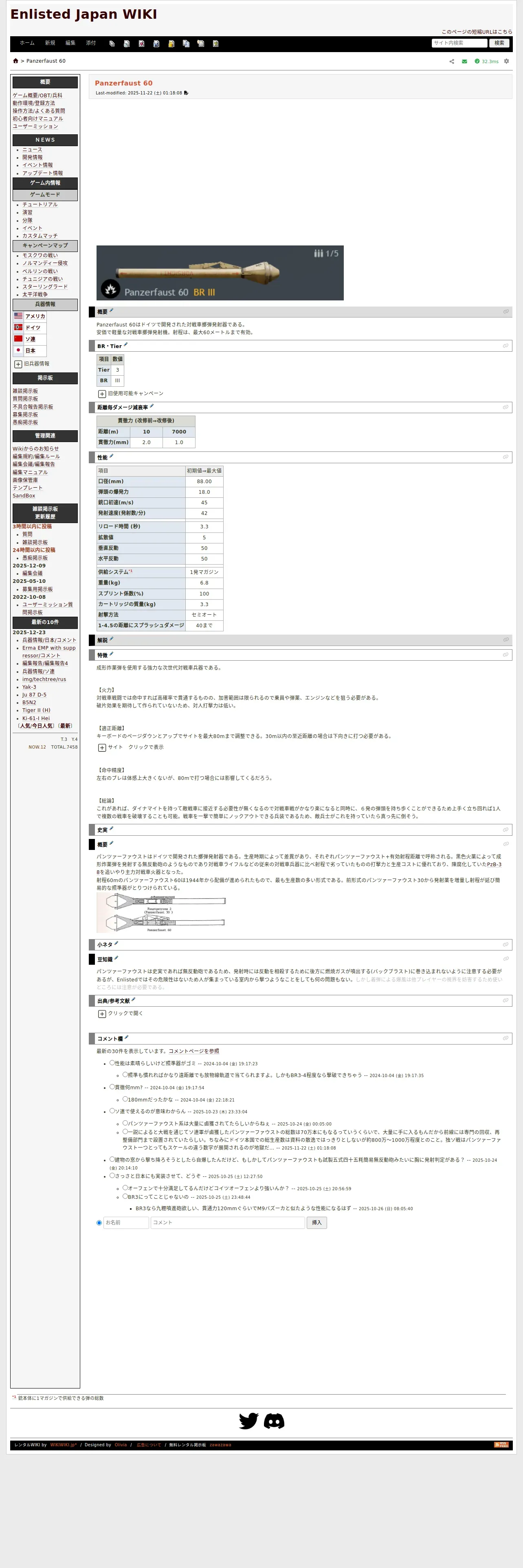
Task: Click the share icon near page timing
Action: point(452,61)
